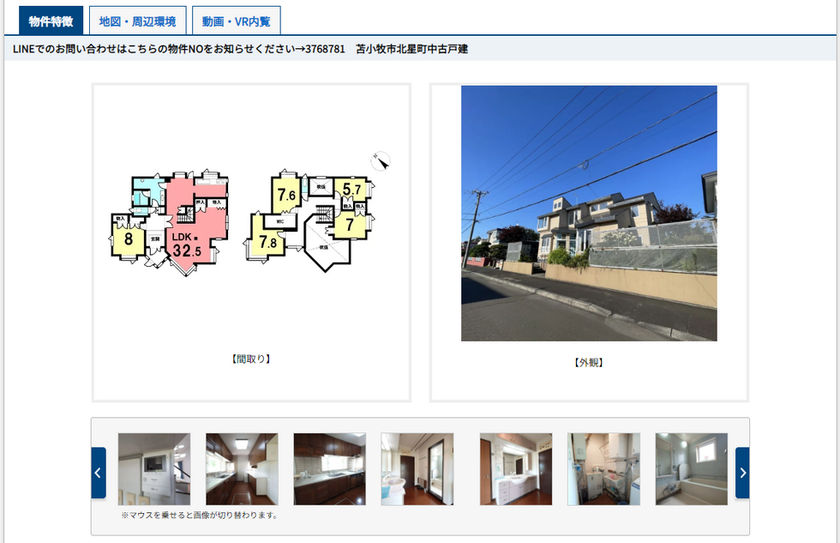Open the large exterior house photo
This screenshot has width=840, height=543.
click(588, 213)
